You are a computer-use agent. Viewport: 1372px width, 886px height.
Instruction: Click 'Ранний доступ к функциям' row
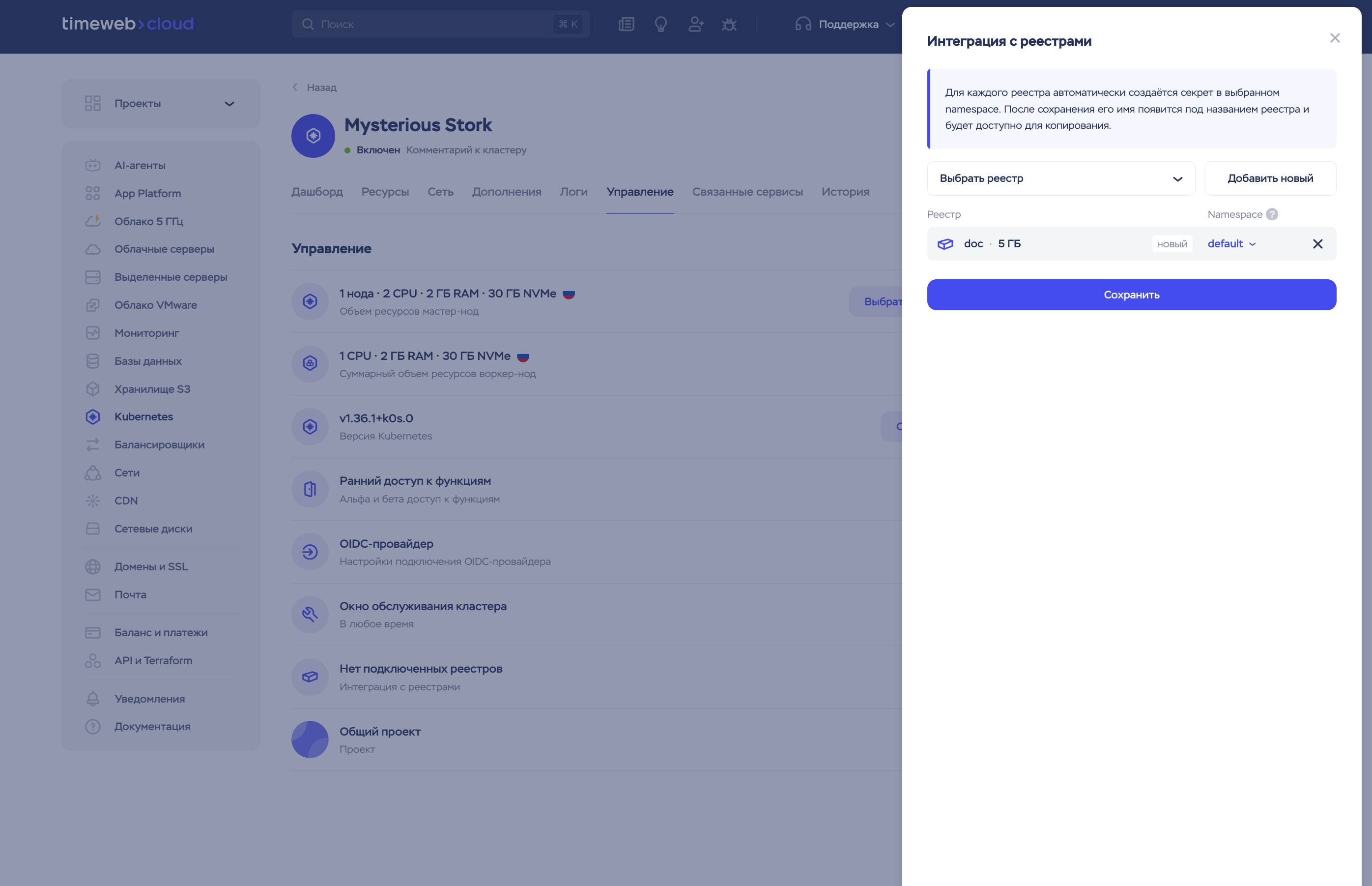click(x=596, y=490)
